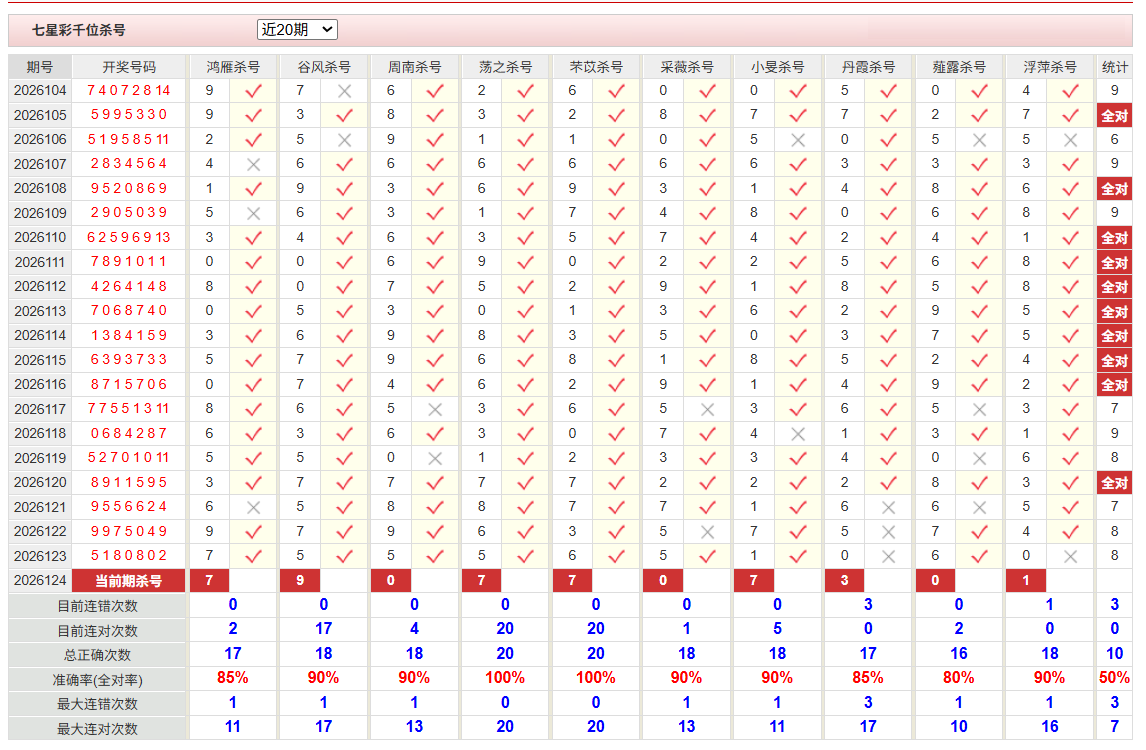The height and width of the screenshot is (750, 1146).
Task: Click the X mark for 周南杀号 in row 2026117
Action: pyautogui.click(x=435, y=409)
